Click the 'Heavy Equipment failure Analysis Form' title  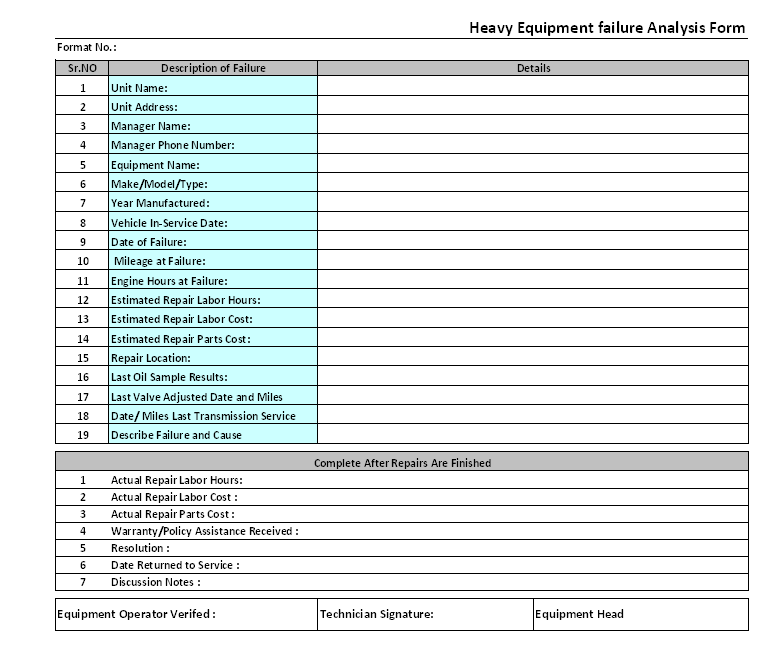tap(607, 27)
